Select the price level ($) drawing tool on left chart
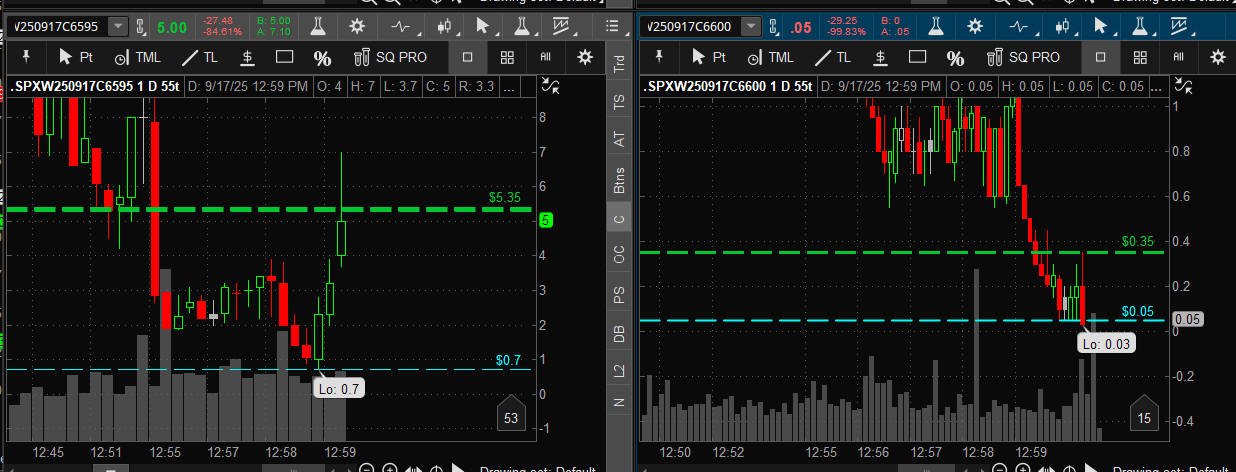Screen dimensions: 1236x472 [249, 58]
